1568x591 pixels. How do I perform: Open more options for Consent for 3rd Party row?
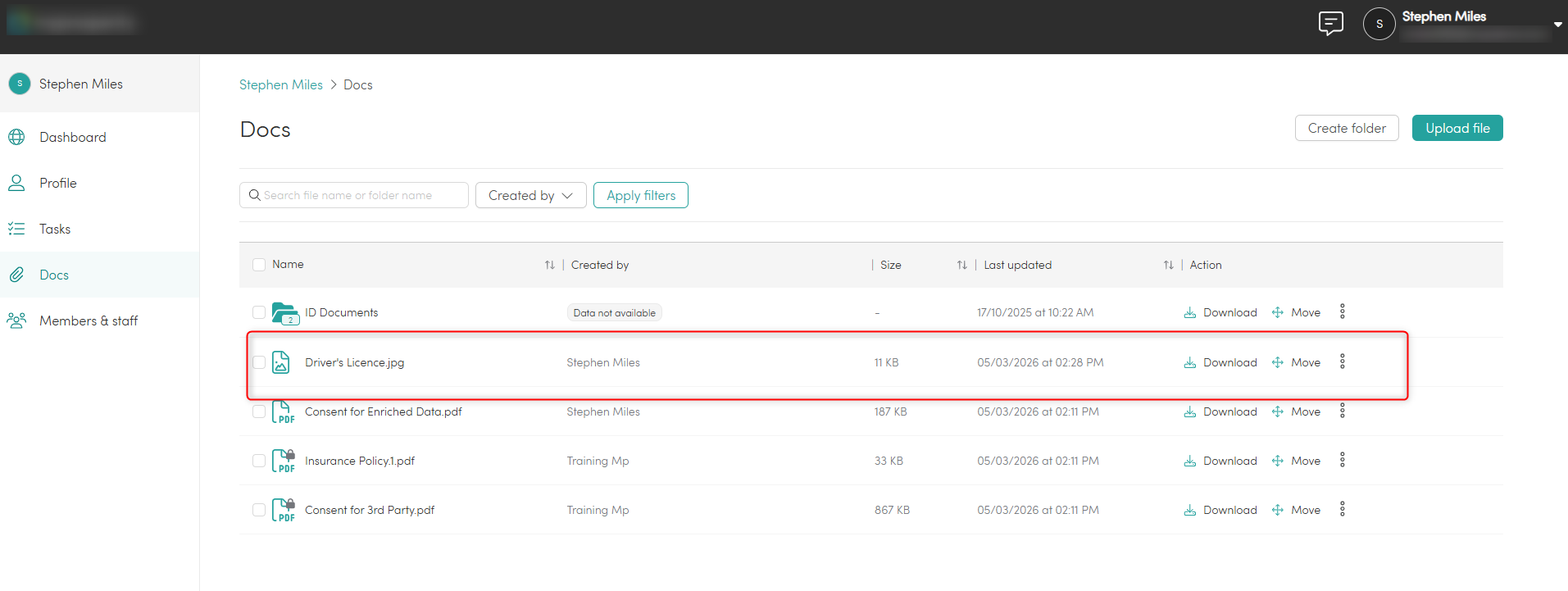[x=1342, y=509]
